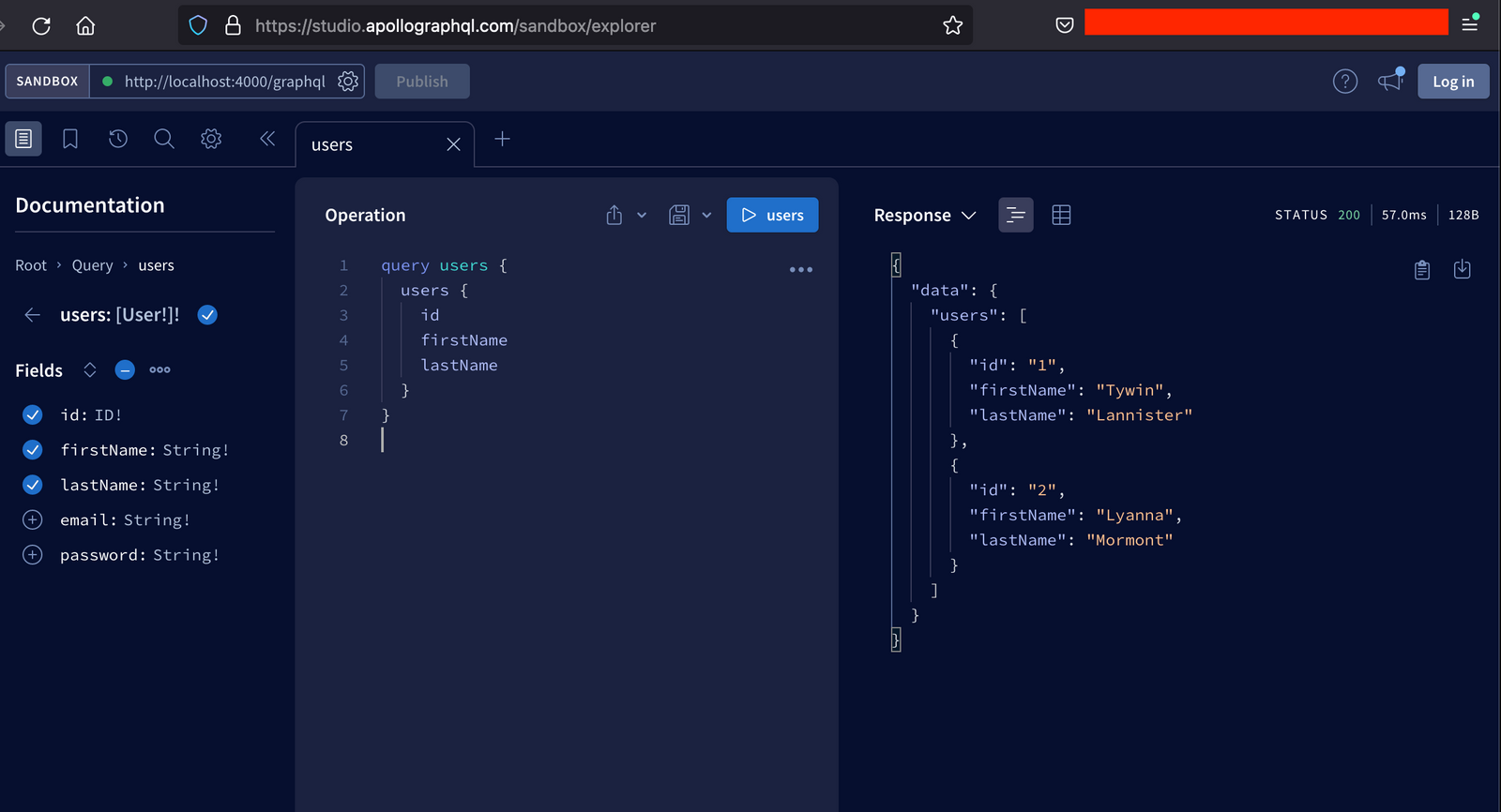This screenshot has width=1501, height=812.
Task: Click firstName in the query editor
Action: coord(463,340)
